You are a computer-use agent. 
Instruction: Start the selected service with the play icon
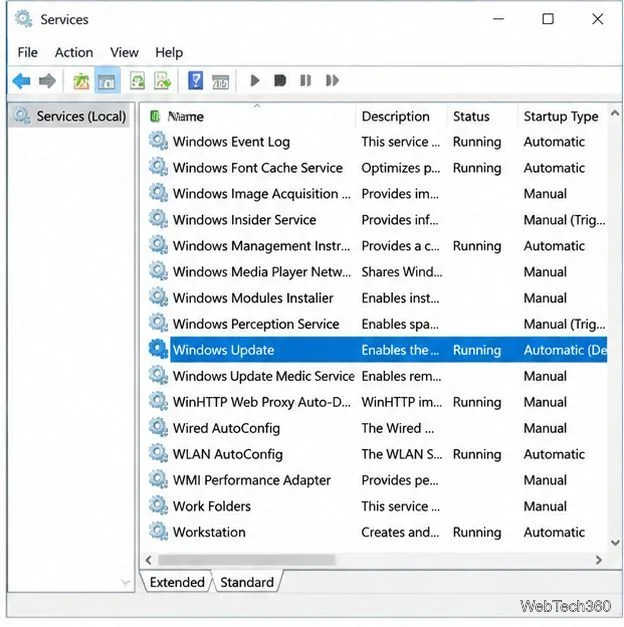click(255, 81)
